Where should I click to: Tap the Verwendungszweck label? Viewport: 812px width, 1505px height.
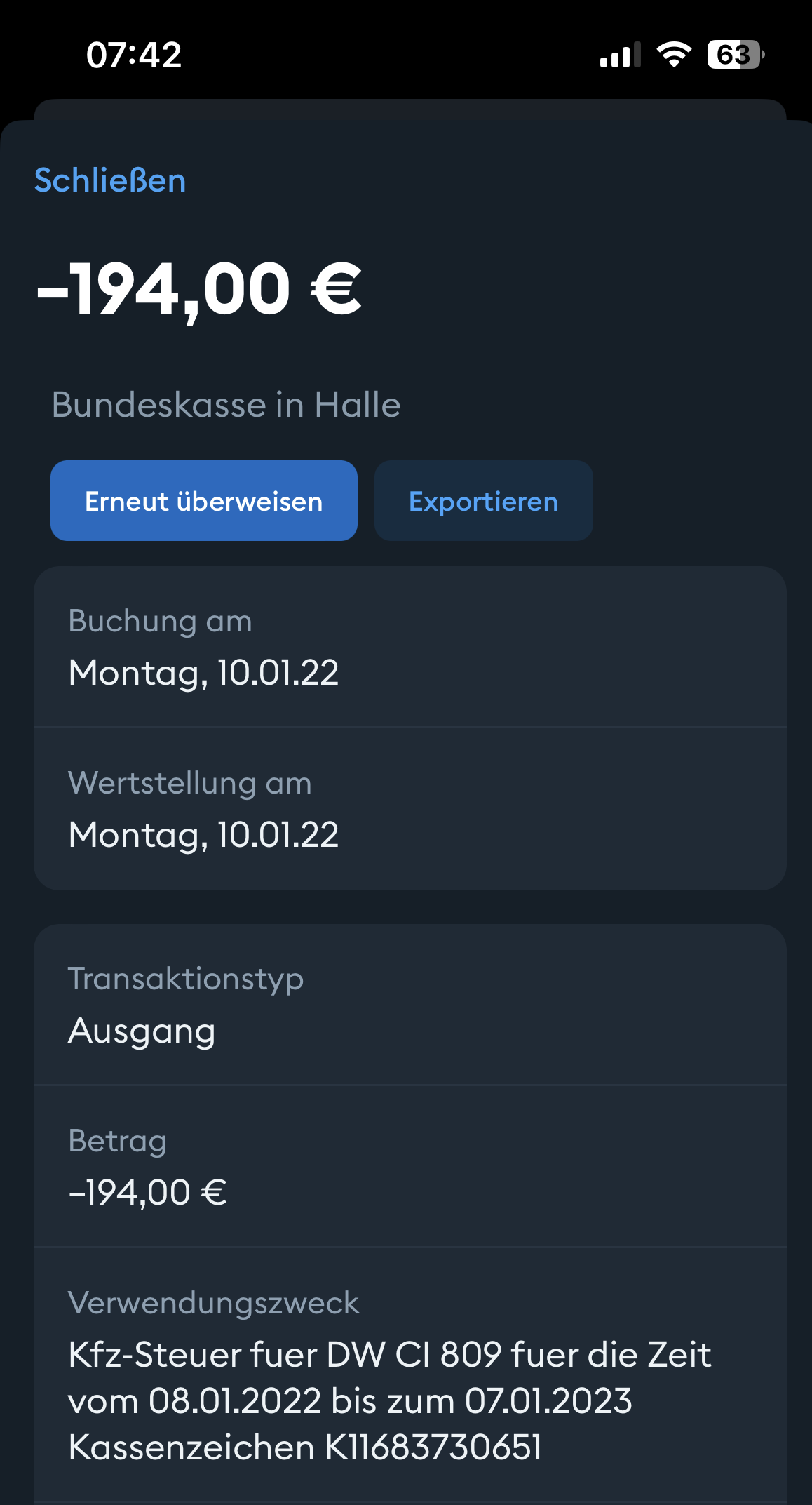[213, 1303]
